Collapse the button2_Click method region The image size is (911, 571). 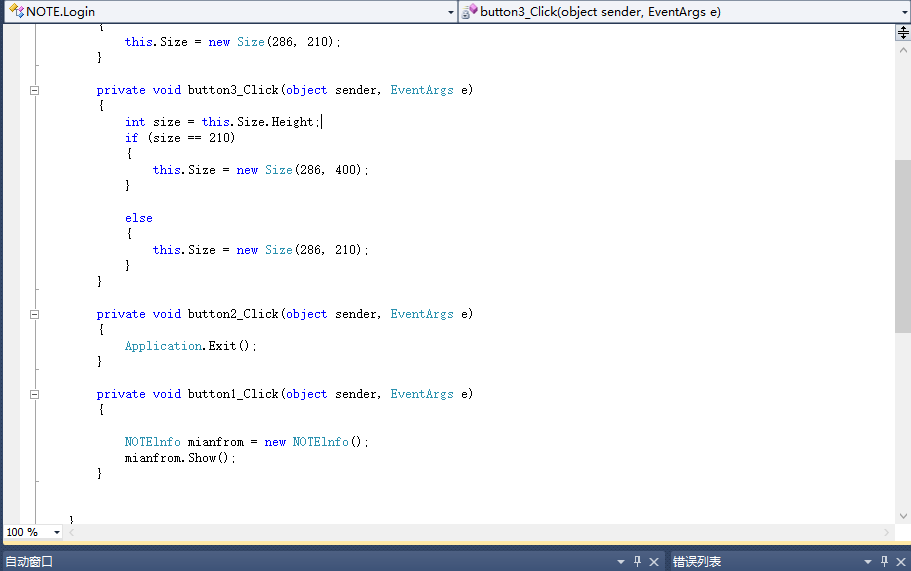[x=34, y=314]
